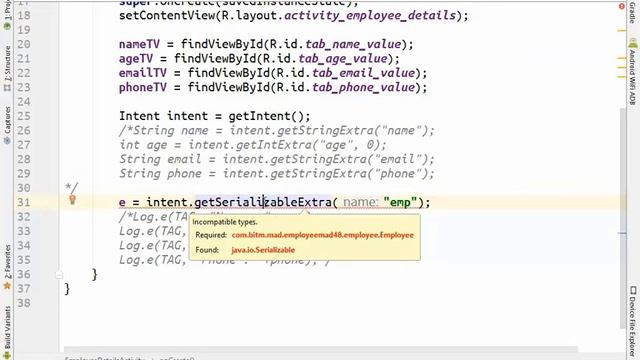Click the required Employee type in tooltip

[322, 235]
